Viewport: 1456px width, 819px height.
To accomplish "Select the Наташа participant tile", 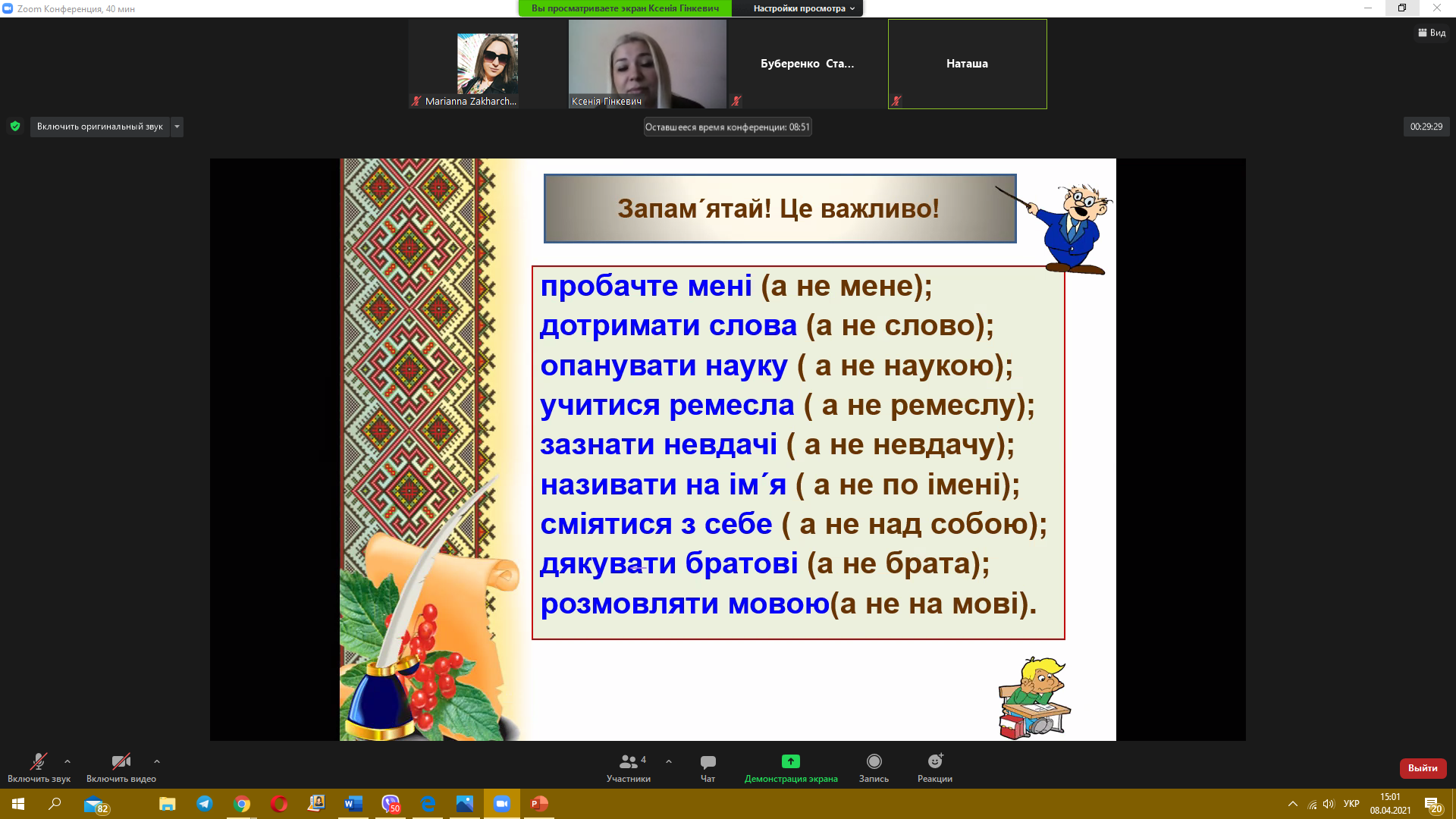I will point(967,64).
